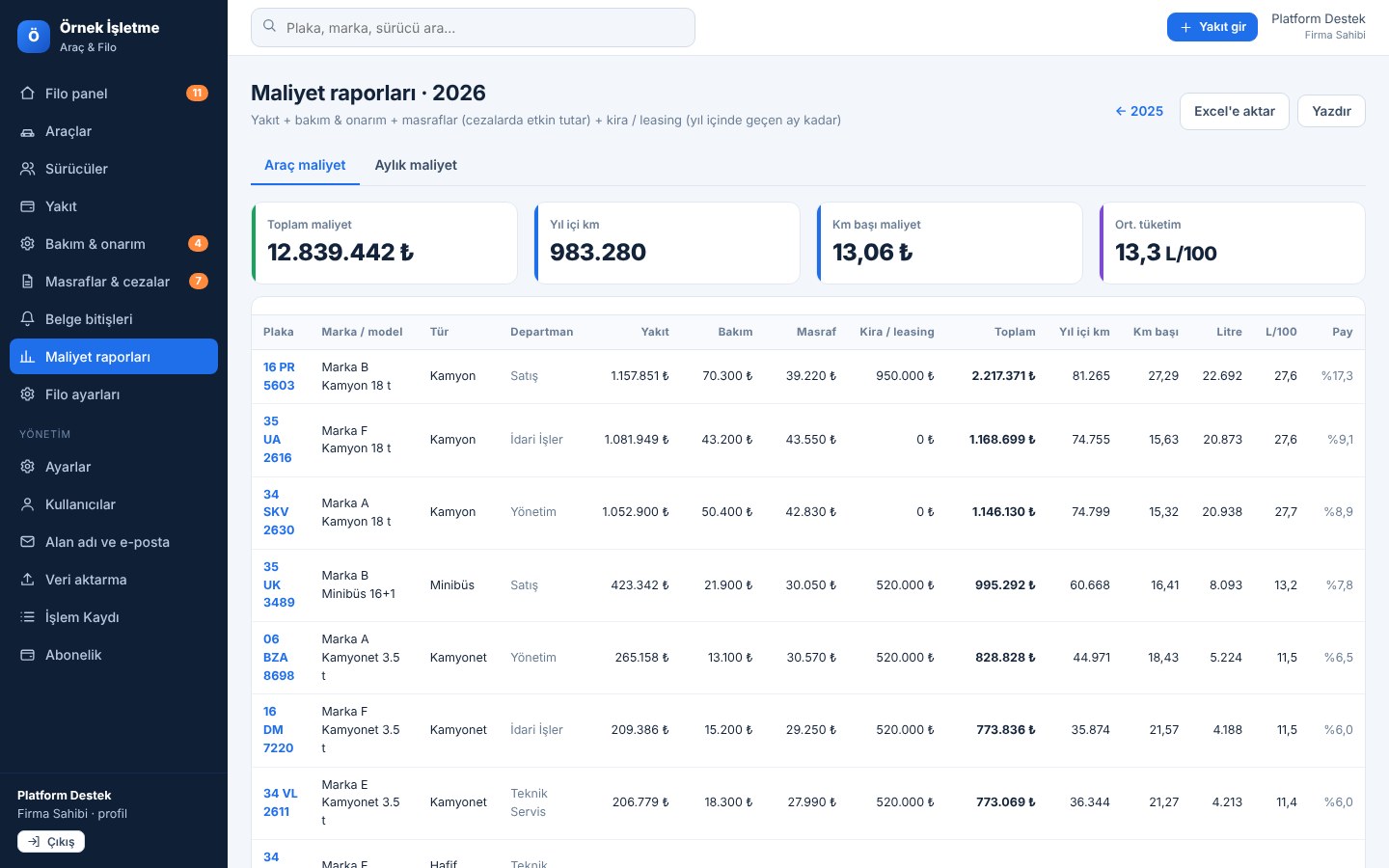Click the Yazdır button
Image resolution: width=1389 pixels, height=868 pixels.
(x=1331, y=111)
